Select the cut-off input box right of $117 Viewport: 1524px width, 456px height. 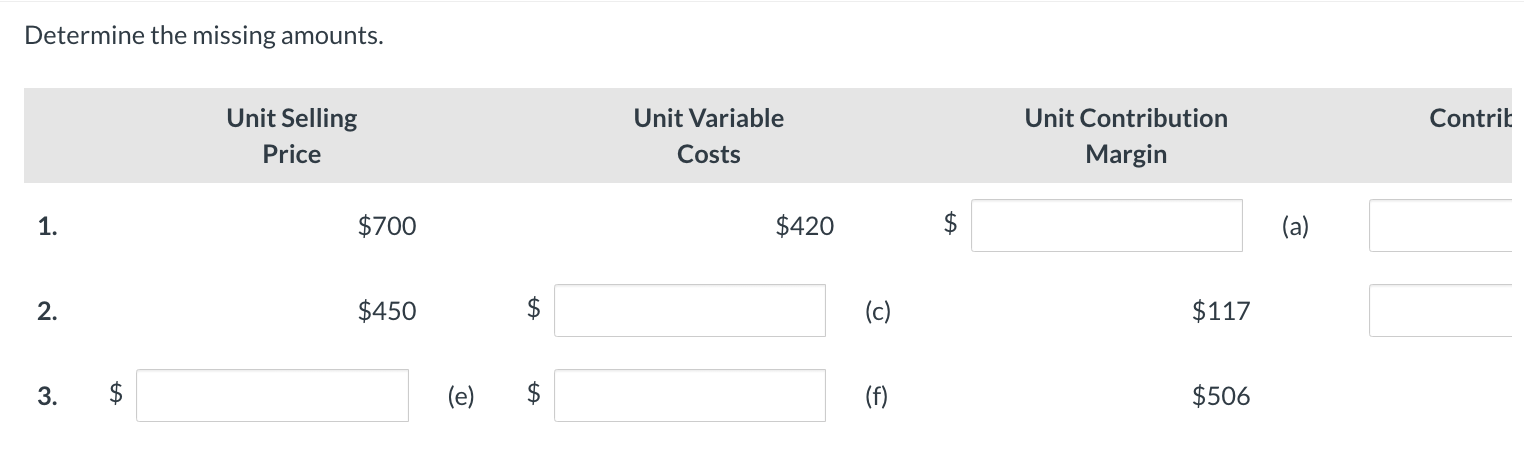(1447, 311)
